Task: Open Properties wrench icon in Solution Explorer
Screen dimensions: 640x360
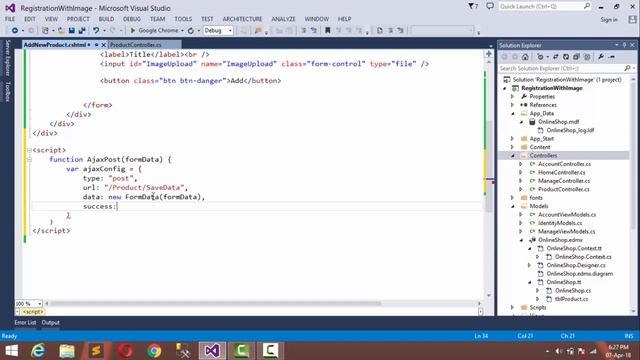Action: click(601, 57)
